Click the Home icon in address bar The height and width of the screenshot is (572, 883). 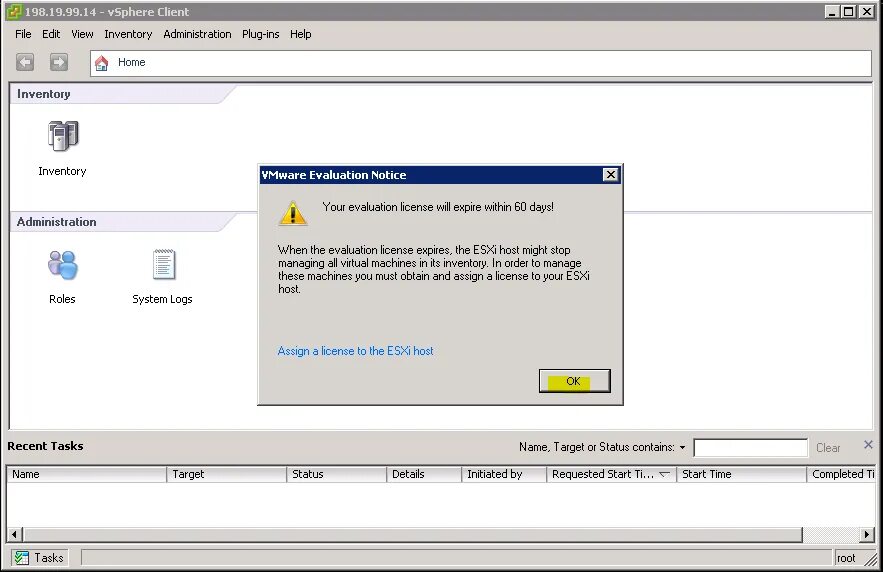tap(101, 62)
